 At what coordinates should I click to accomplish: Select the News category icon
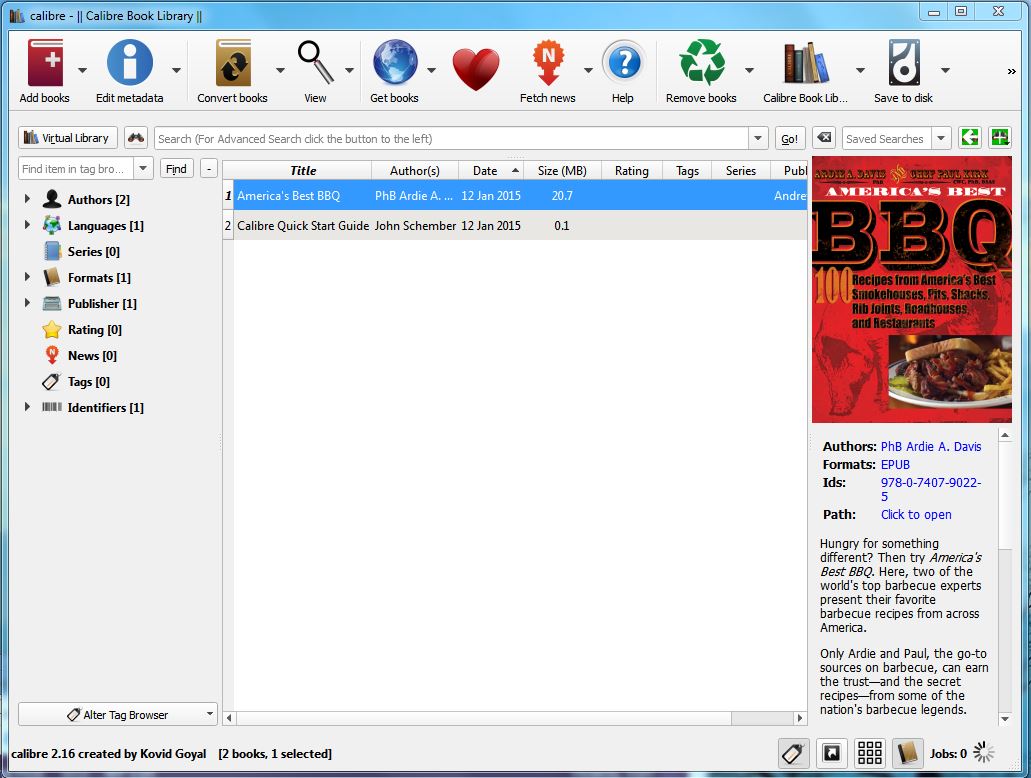[52, 355]
